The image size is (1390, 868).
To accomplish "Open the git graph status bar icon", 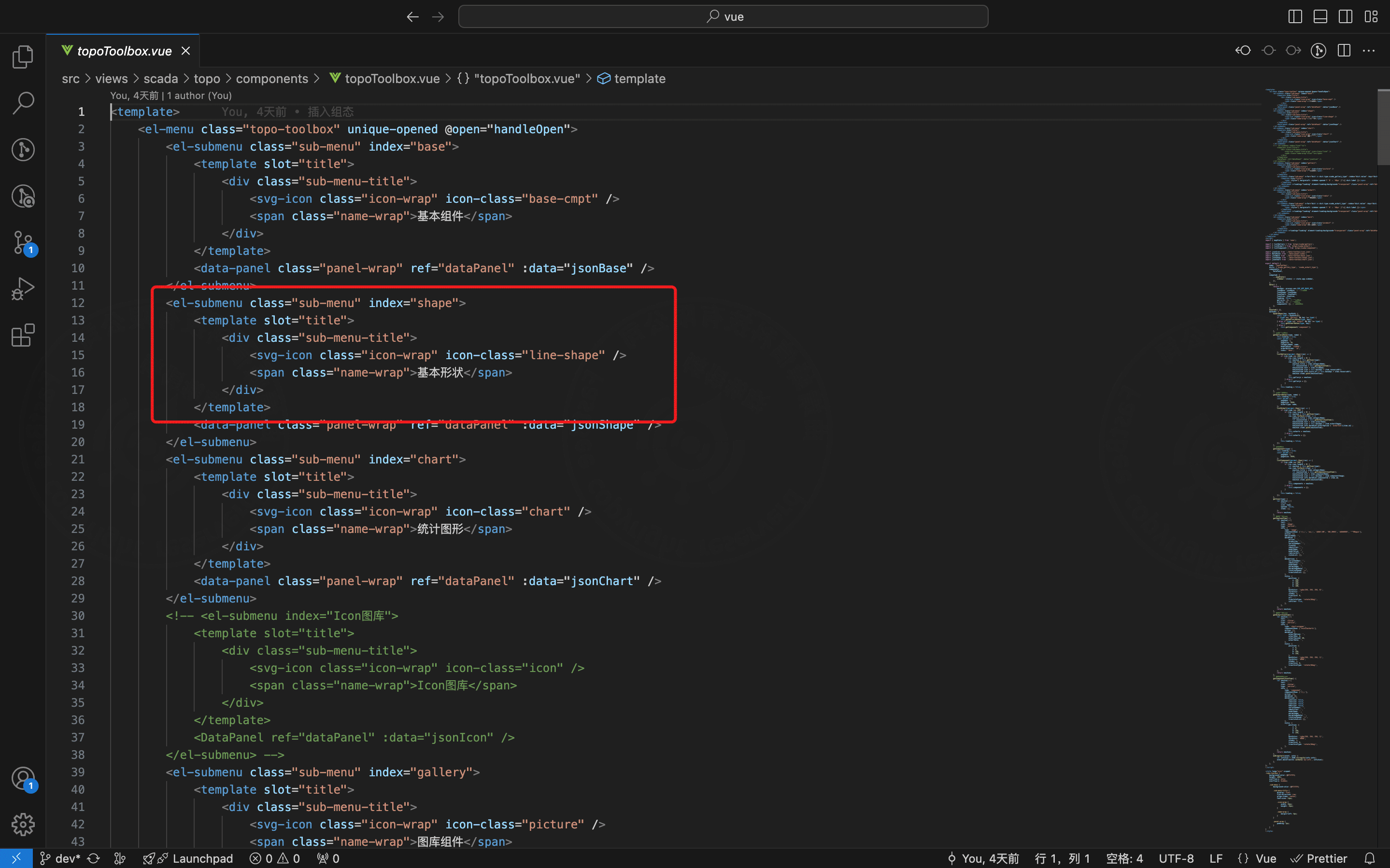I will (x=120, y=858).
